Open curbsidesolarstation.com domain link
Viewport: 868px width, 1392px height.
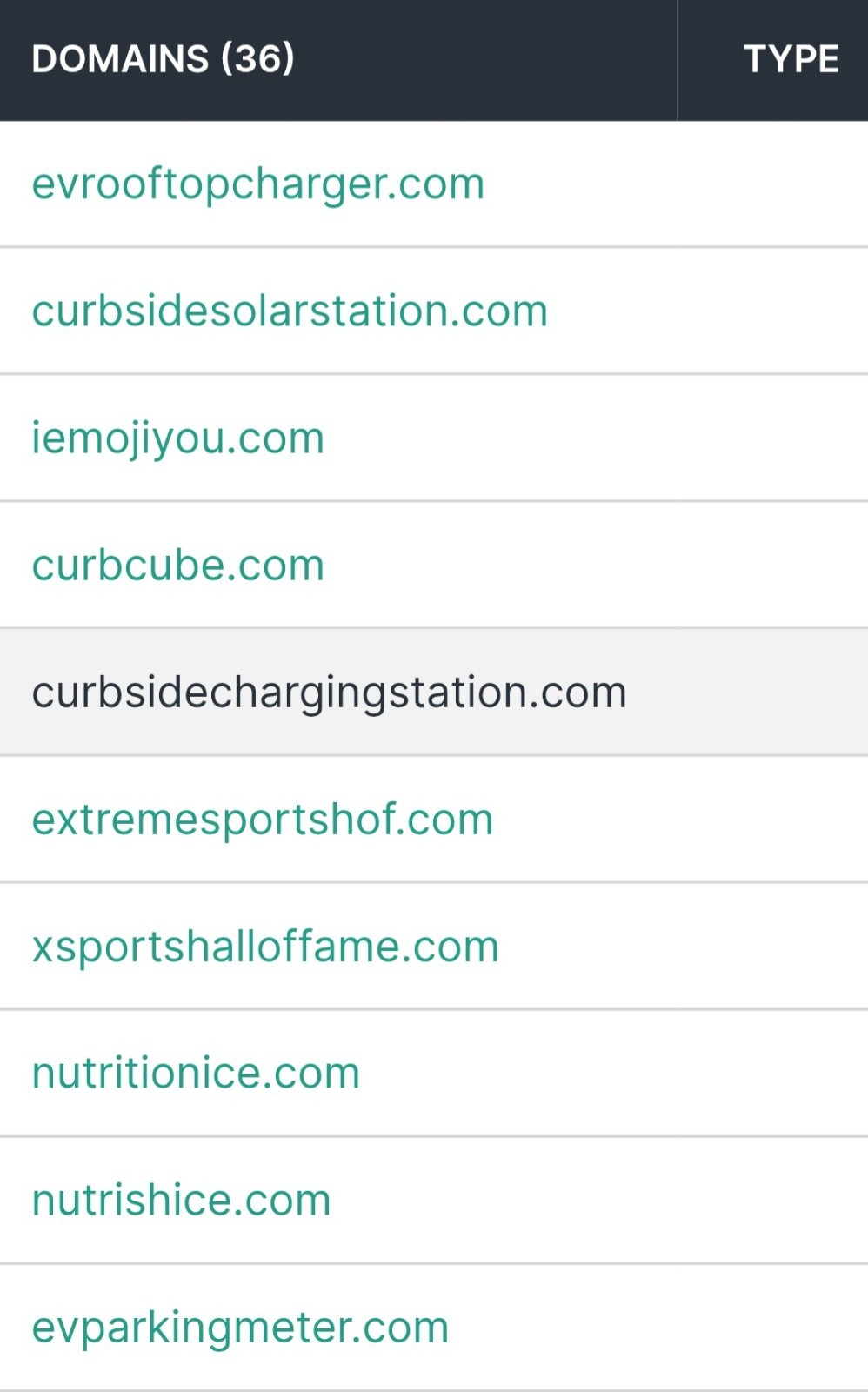290,311
